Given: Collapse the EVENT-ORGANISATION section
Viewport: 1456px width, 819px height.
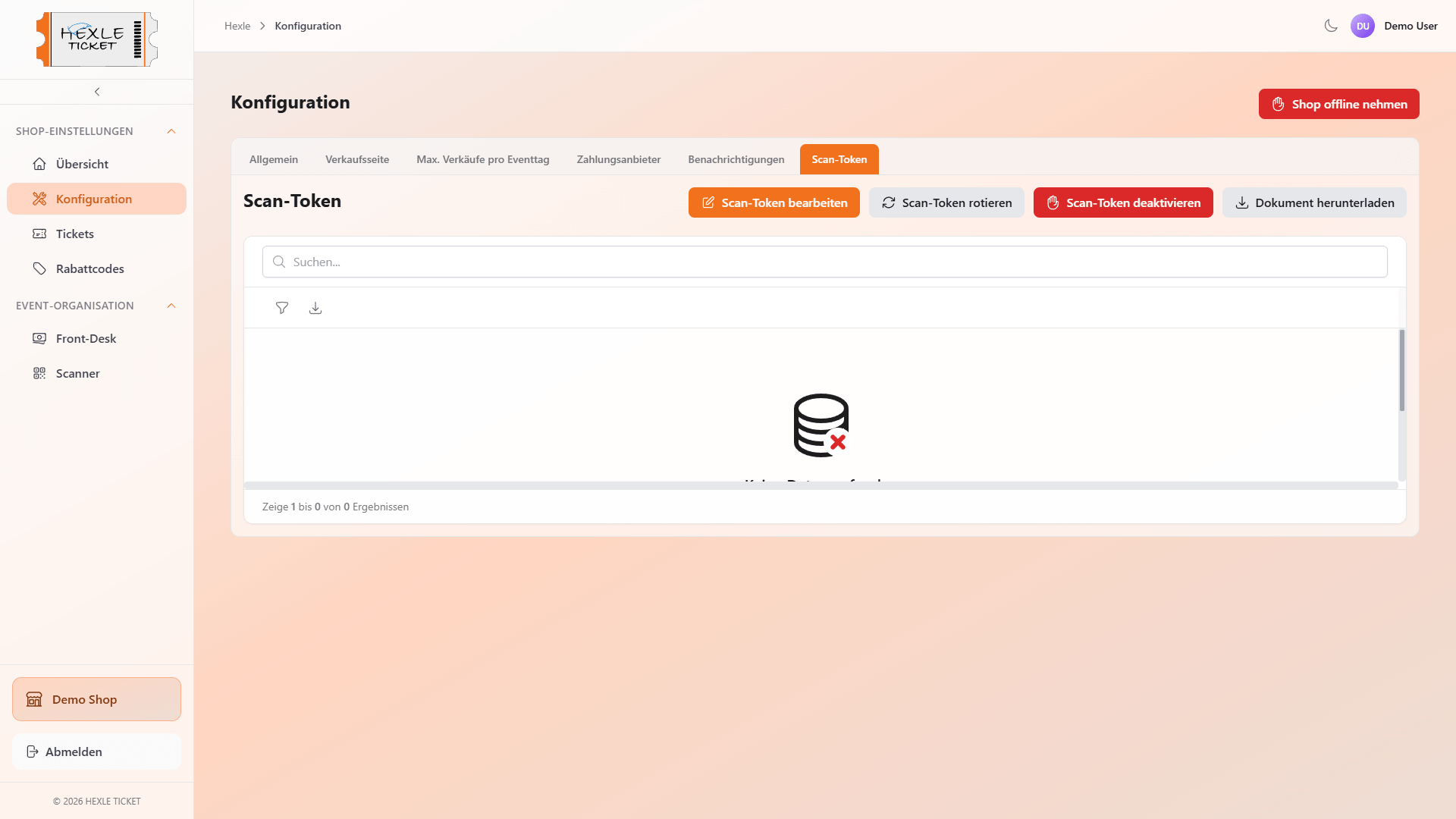Looking at the screenshot, I should coord(171,306).
